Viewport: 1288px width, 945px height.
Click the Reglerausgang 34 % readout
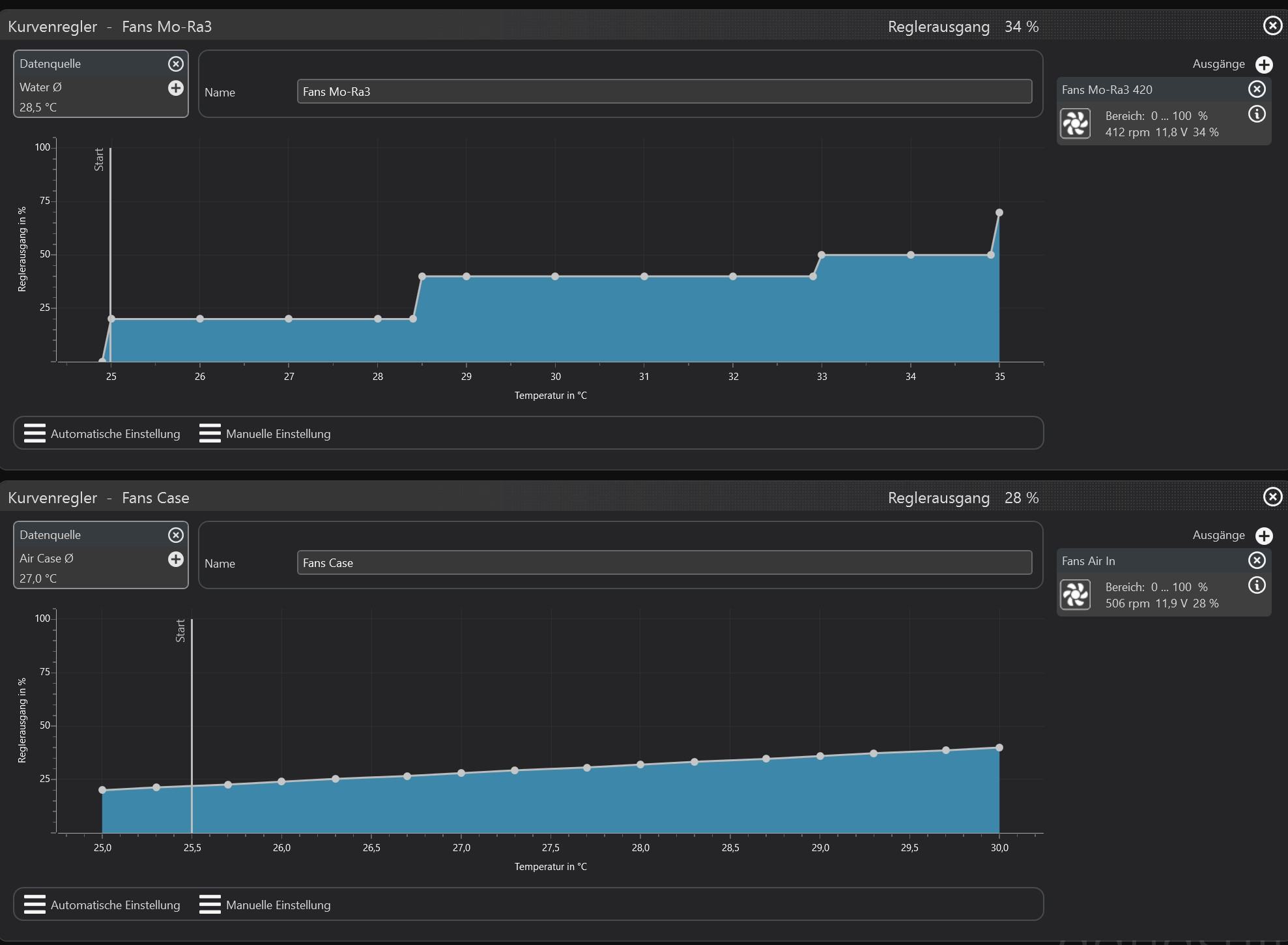[x=963, y=27]
